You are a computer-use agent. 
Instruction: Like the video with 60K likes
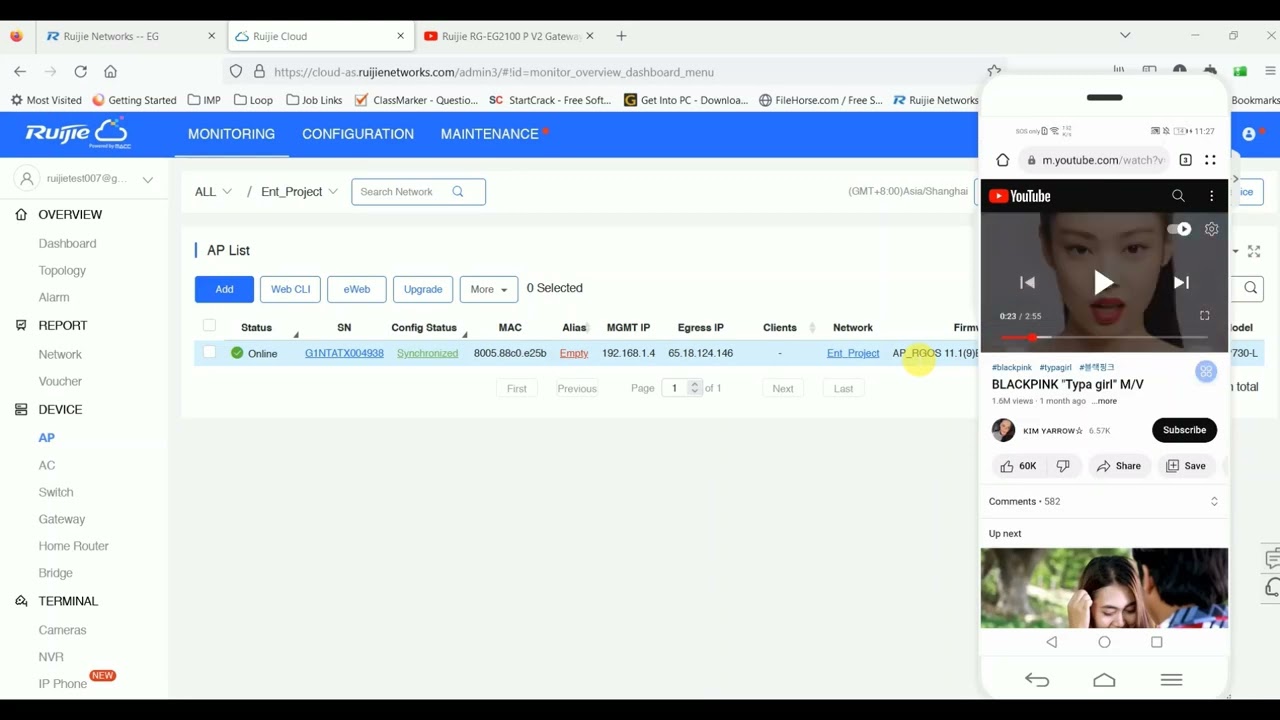1019,466
